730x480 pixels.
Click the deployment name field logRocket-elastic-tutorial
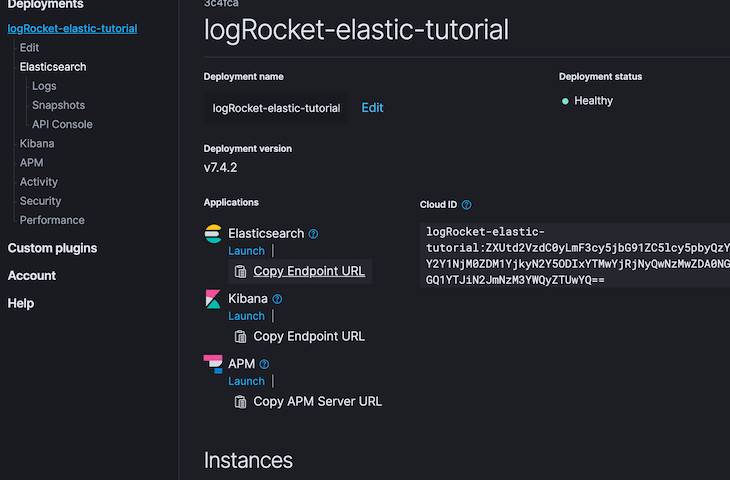(276, 108)
